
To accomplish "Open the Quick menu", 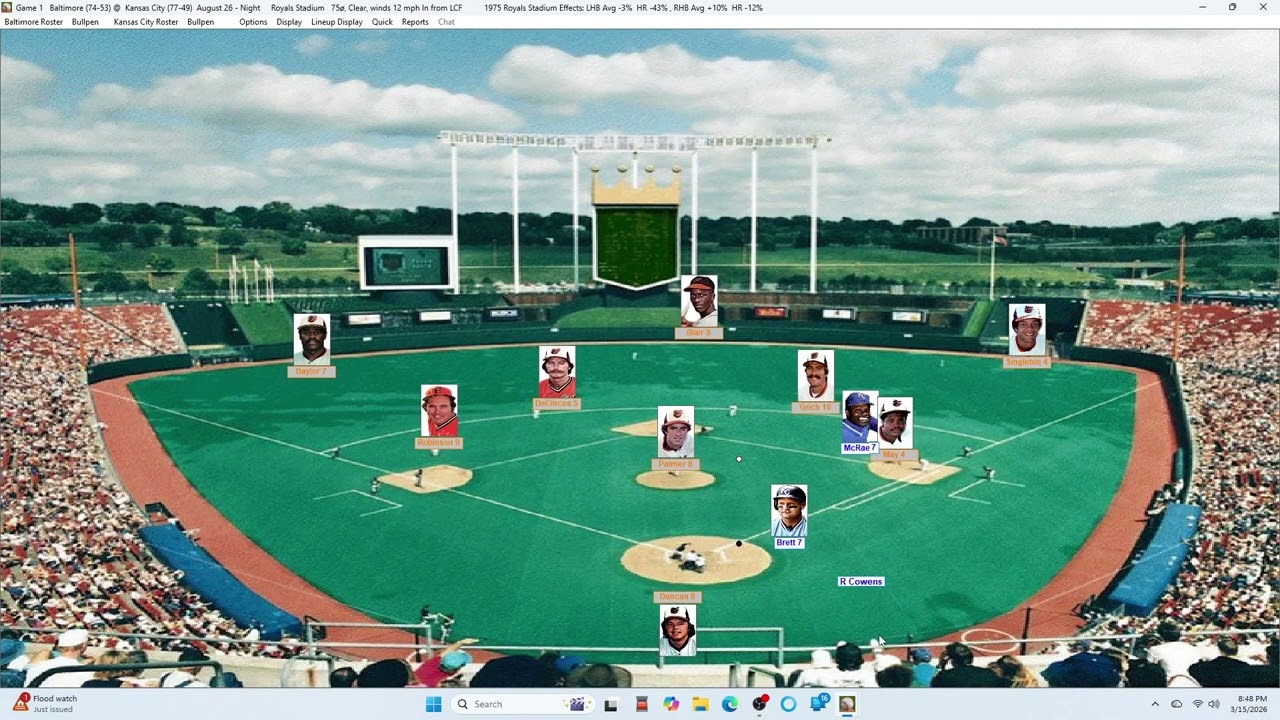I will pos(382,22).
